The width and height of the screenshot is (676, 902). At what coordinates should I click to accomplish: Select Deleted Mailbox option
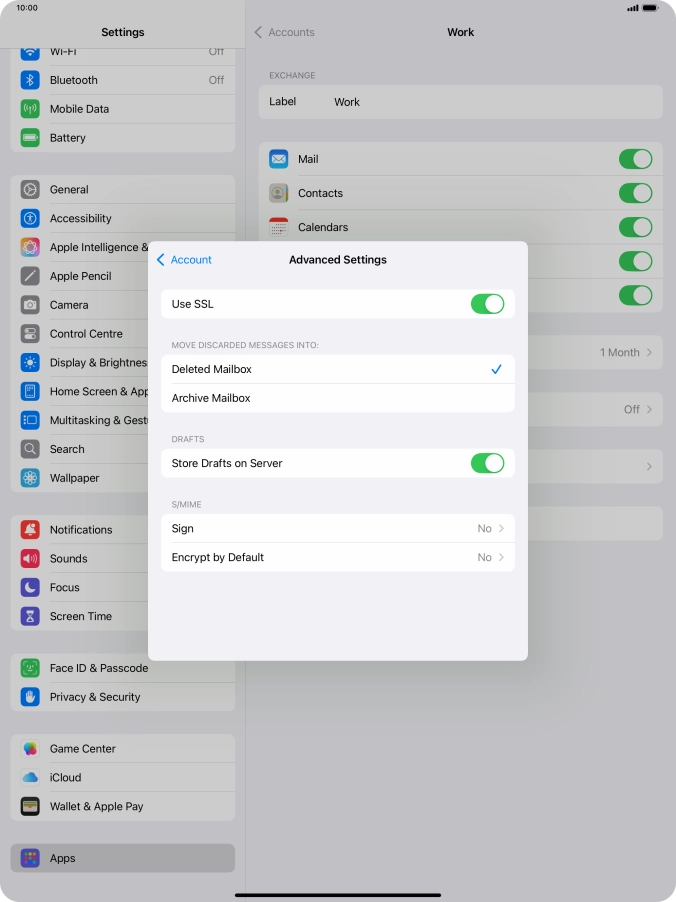pyautogui.click(x=337, y=369)
